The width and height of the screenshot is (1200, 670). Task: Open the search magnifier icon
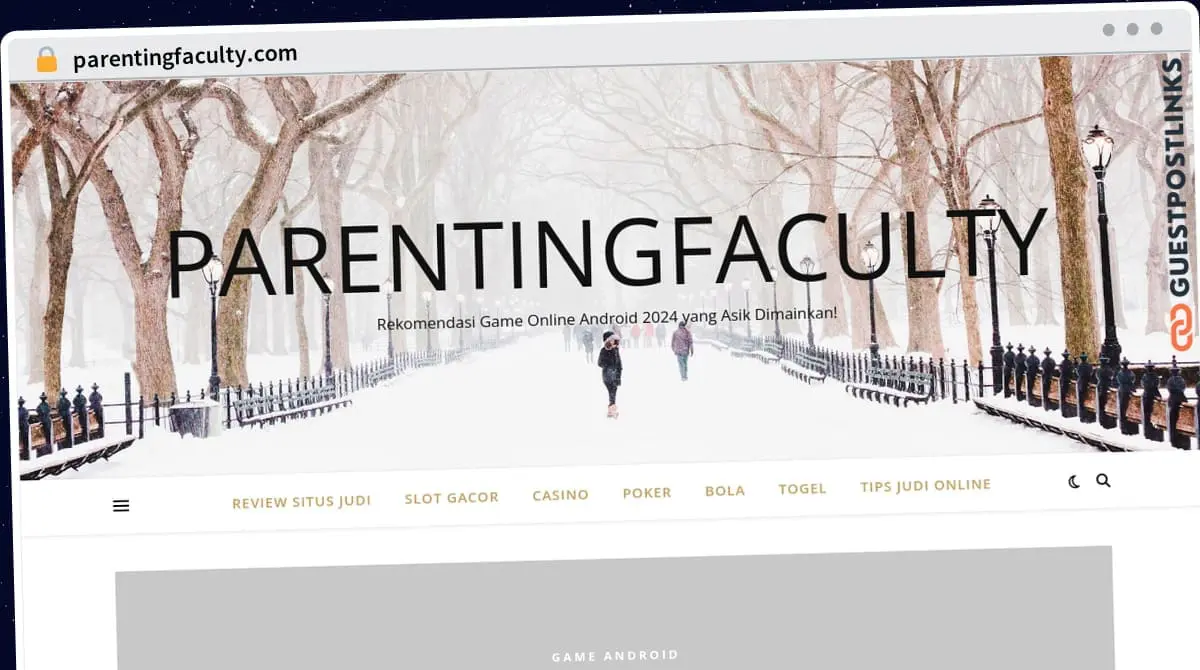pos(1103,480)
